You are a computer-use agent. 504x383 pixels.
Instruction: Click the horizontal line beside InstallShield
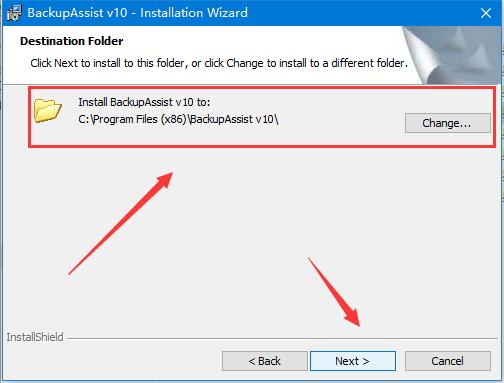pos(282,339)
